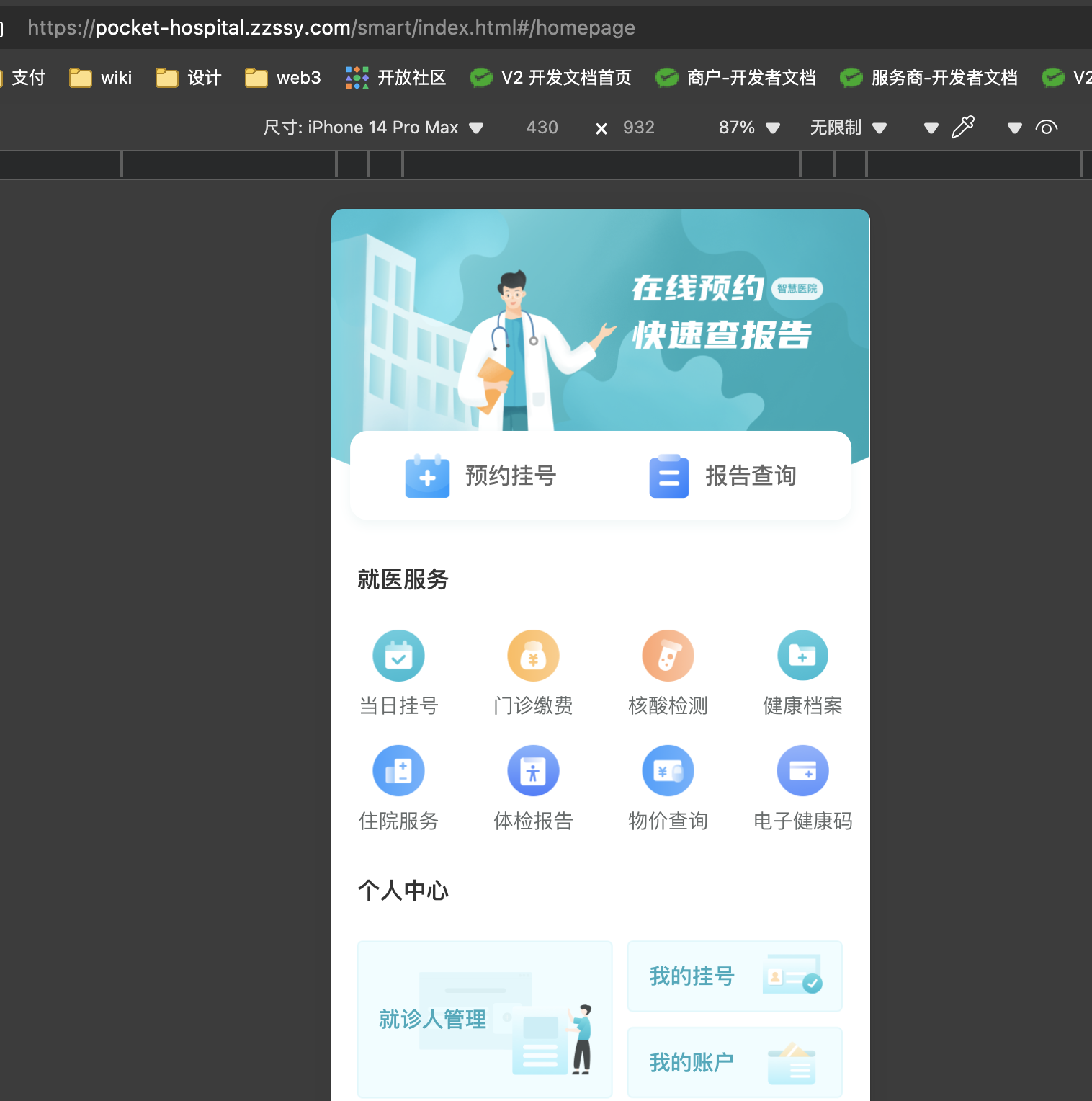
Task: Click the 在线预约 banner image
Action: point(600,321)
